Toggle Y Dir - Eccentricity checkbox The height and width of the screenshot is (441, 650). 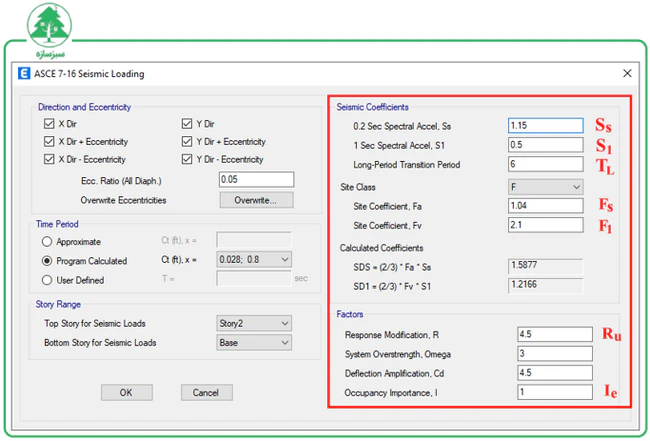(187, 159)
